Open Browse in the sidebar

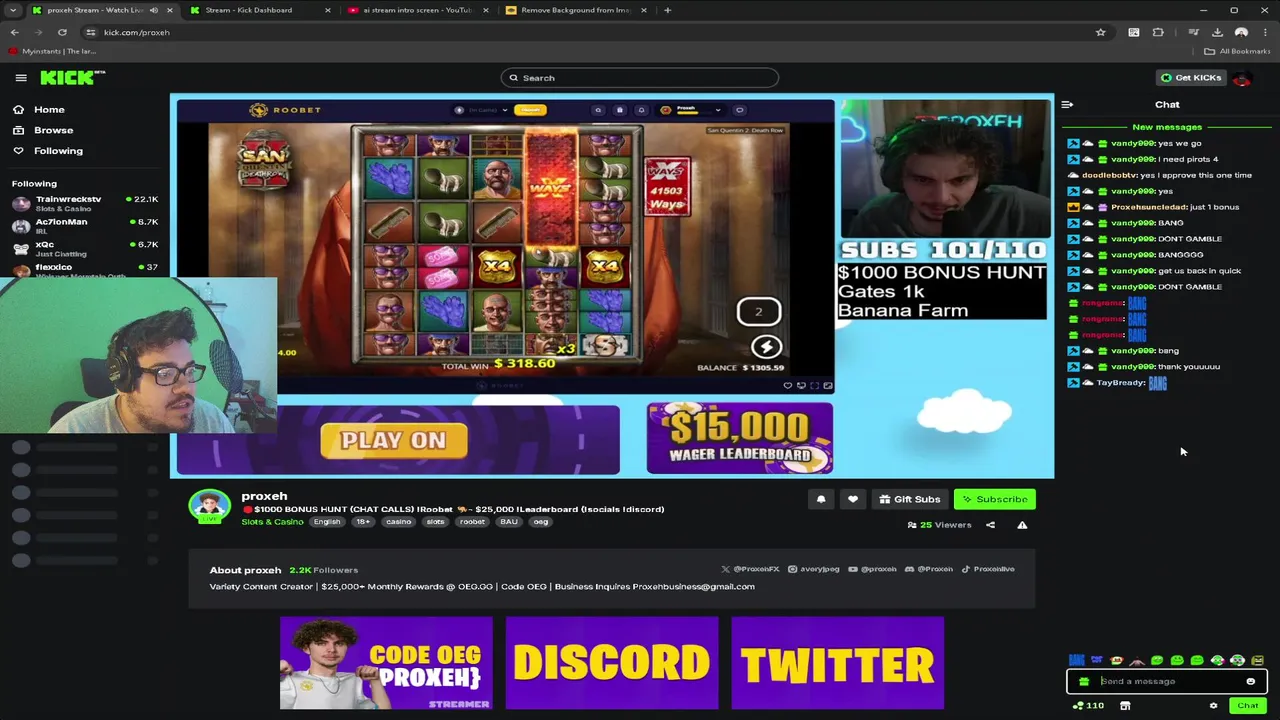(44, 130)
